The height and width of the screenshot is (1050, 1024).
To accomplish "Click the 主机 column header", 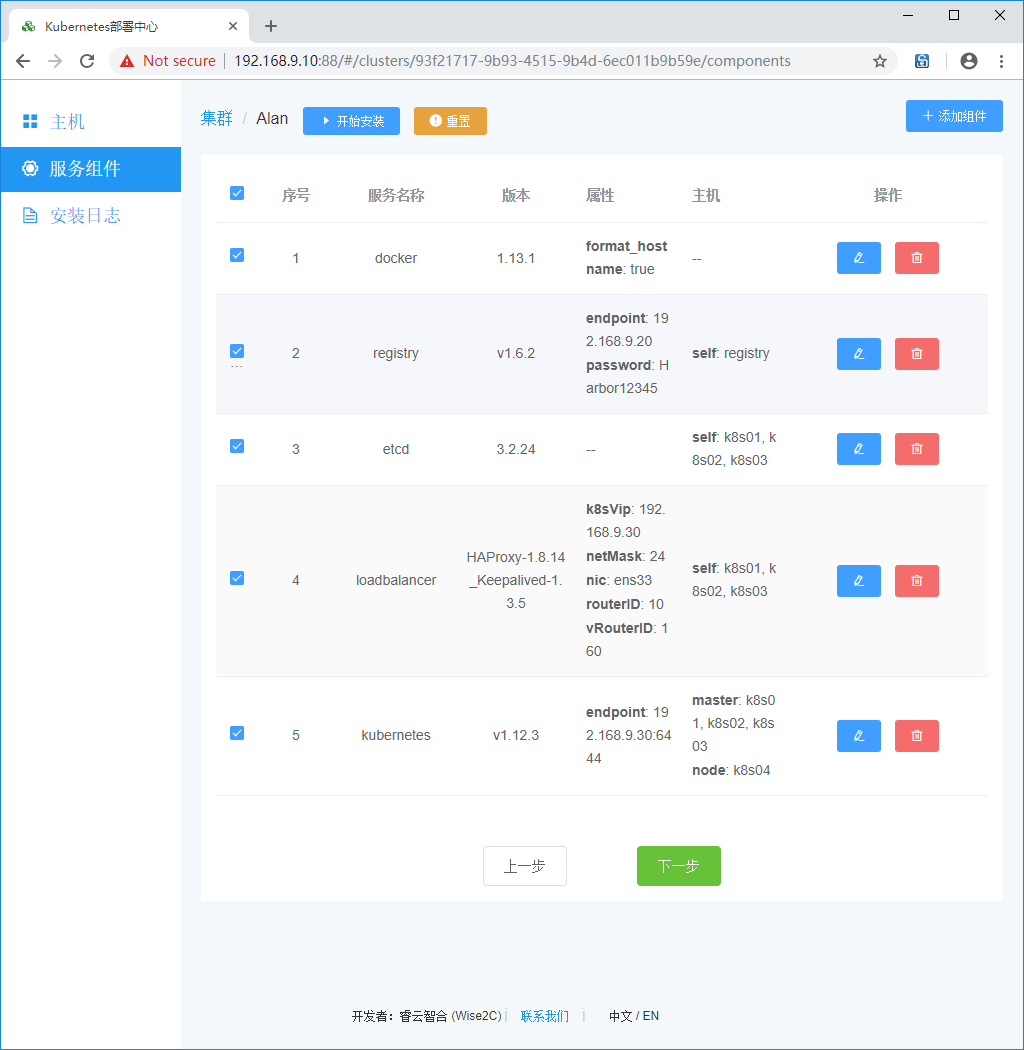I will pyautogui.click(x=706, y=195).
